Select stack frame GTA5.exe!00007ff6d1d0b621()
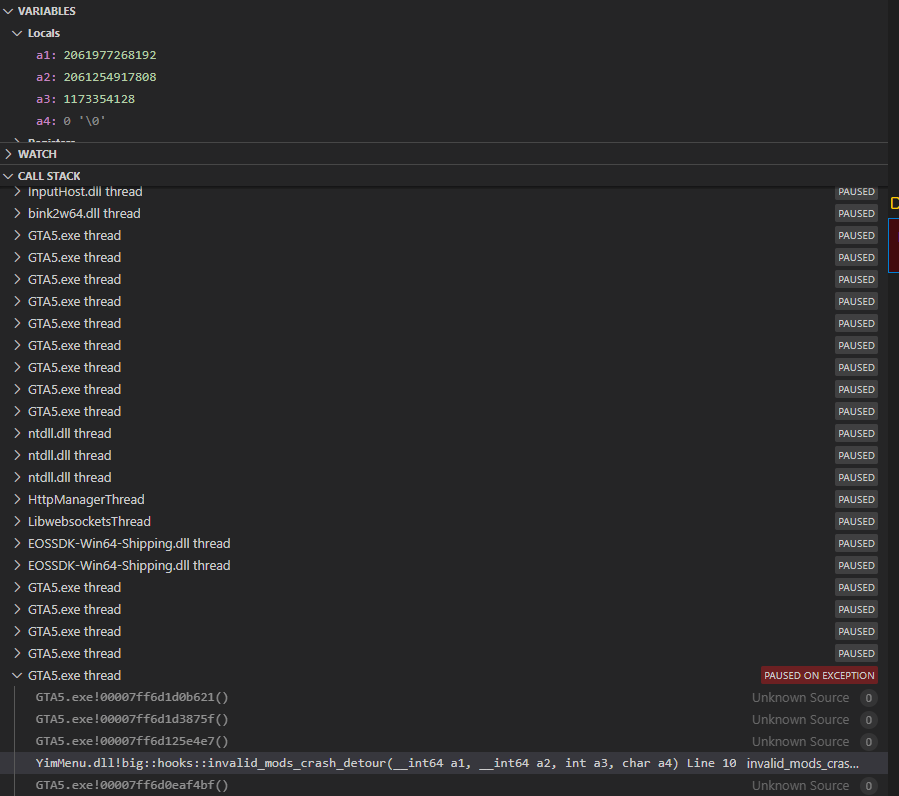Image resolution: width=899 pixels, height=796 pixels. click(x=132, y=697)
